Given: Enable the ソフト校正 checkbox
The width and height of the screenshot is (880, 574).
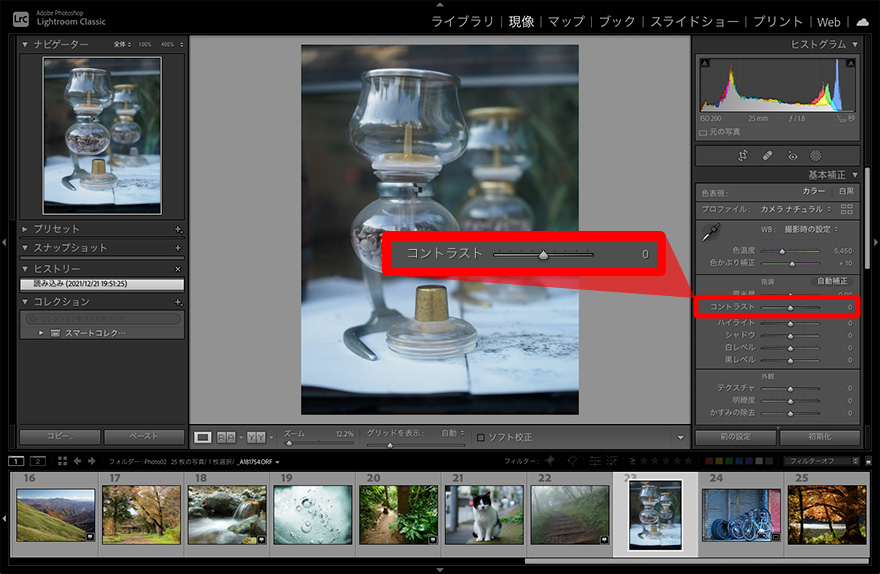Looking at the screenshot, I should click(481, 437).
